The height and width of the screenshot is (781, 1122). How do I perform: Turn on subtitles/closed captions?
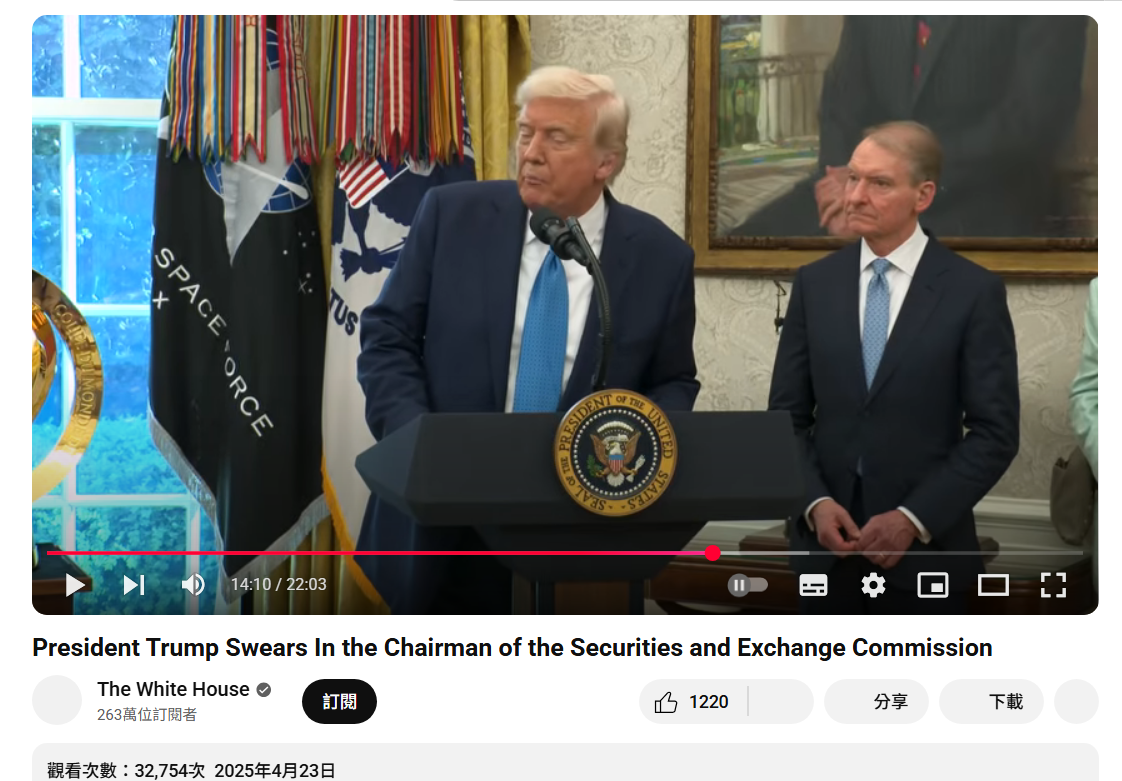tap(814, 585)
